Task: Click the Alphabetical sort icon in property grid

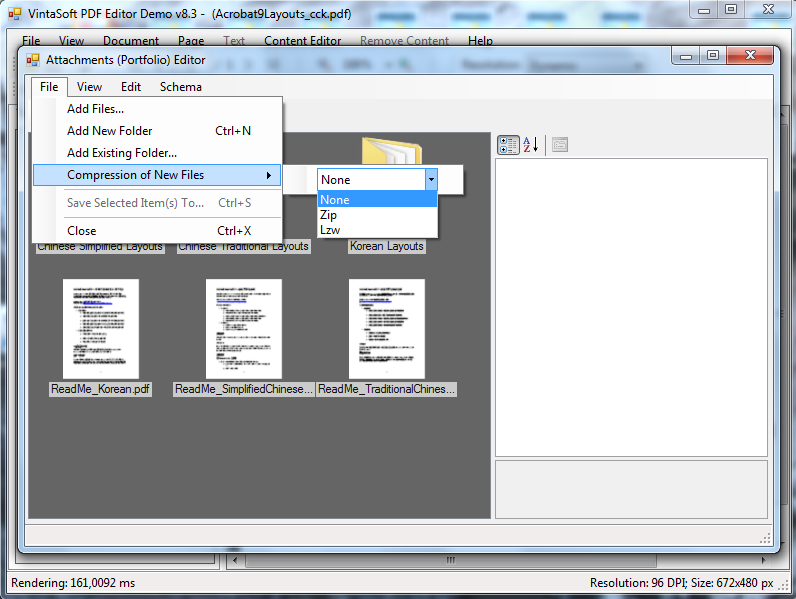Action: [530, 145]
